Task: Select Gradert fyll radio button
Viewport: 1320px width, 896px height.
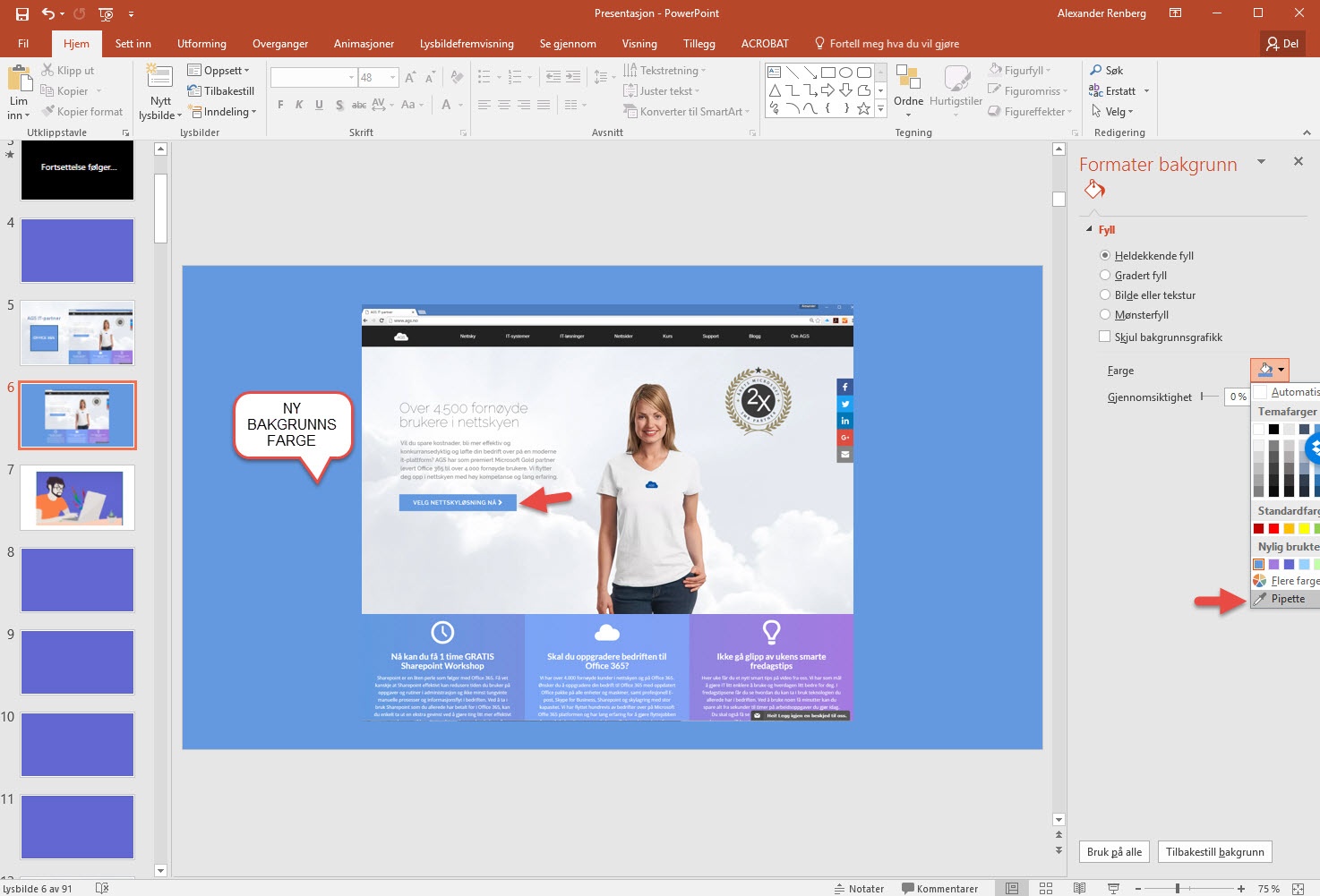Action: point(1105,276)
